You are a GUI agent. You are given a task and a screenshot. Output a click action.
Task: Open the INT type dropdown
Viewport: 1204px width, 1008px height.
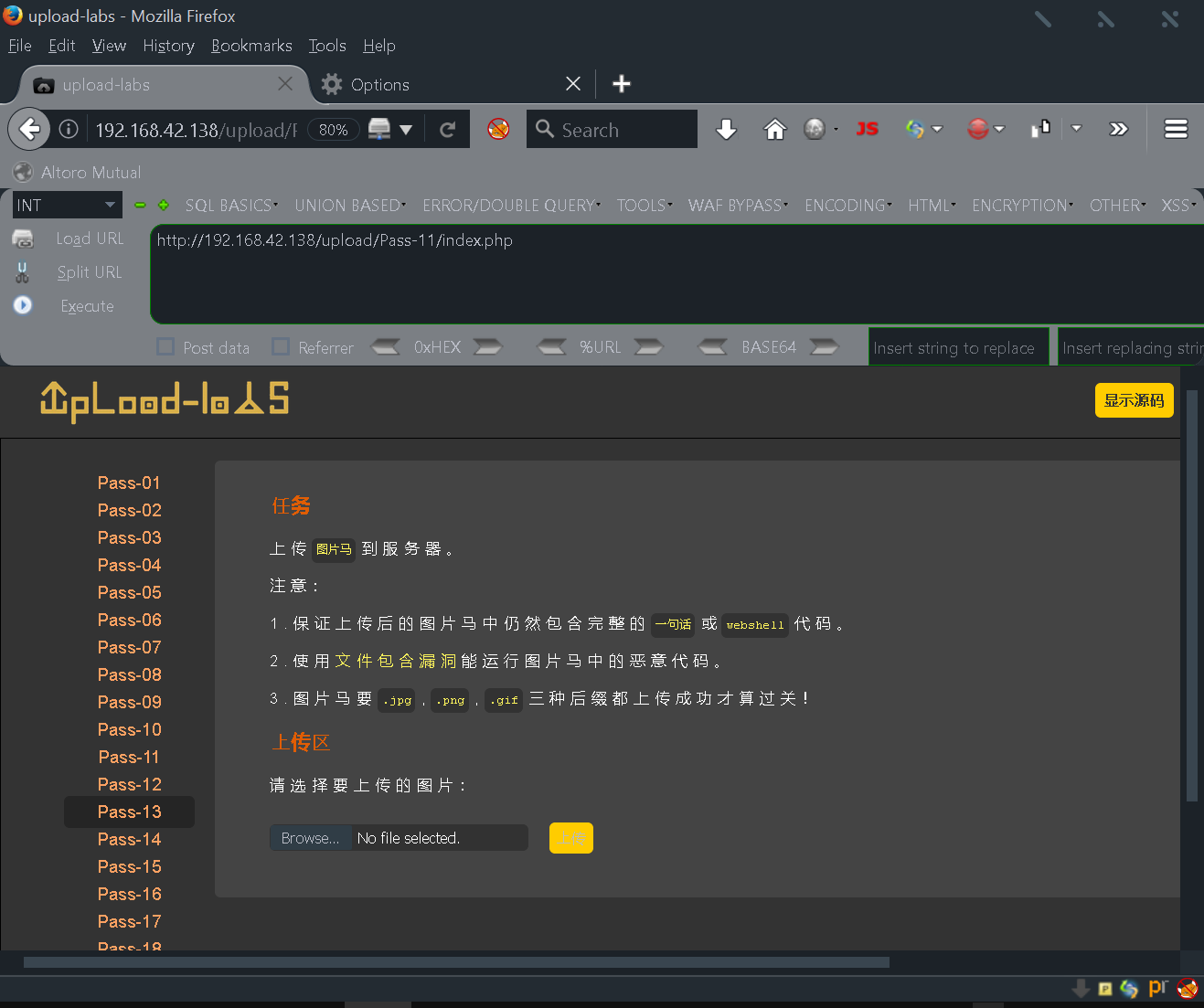coord(67,206)
